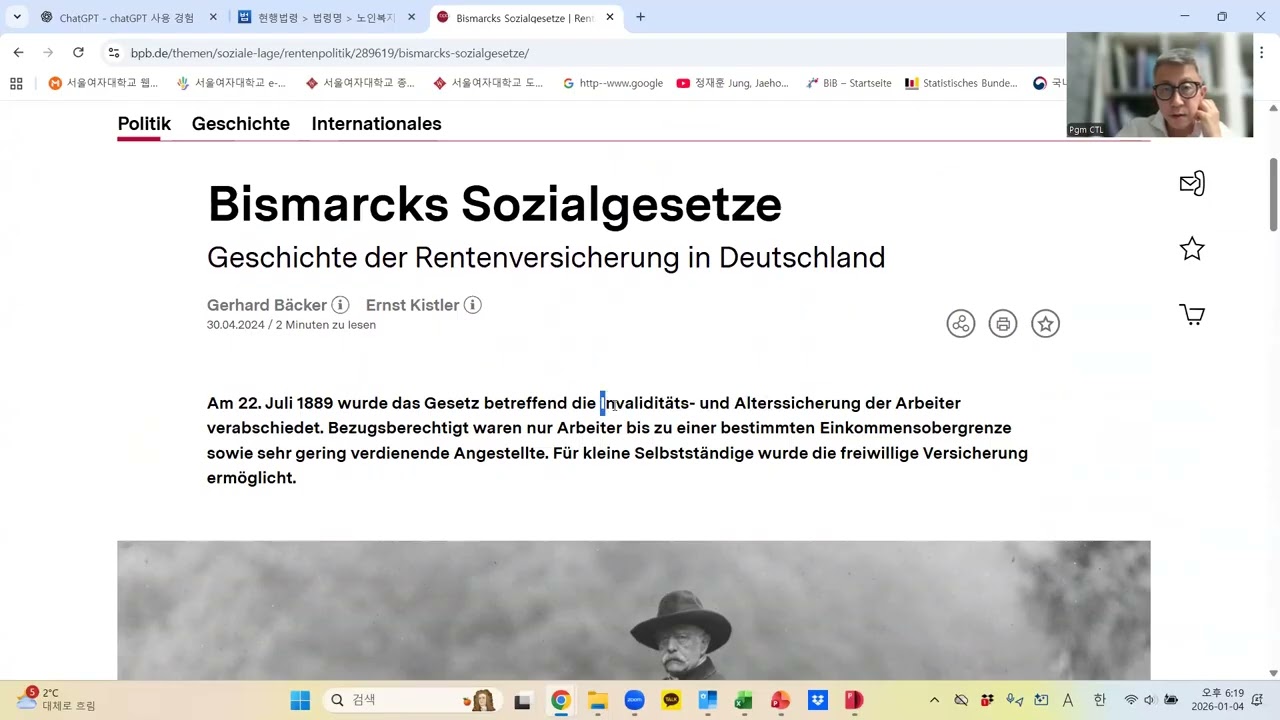Image resolution: width=1280 pixels, height=720 pixels.
Task: Show info about author Ernst Kistler
Action: point(473,305)
